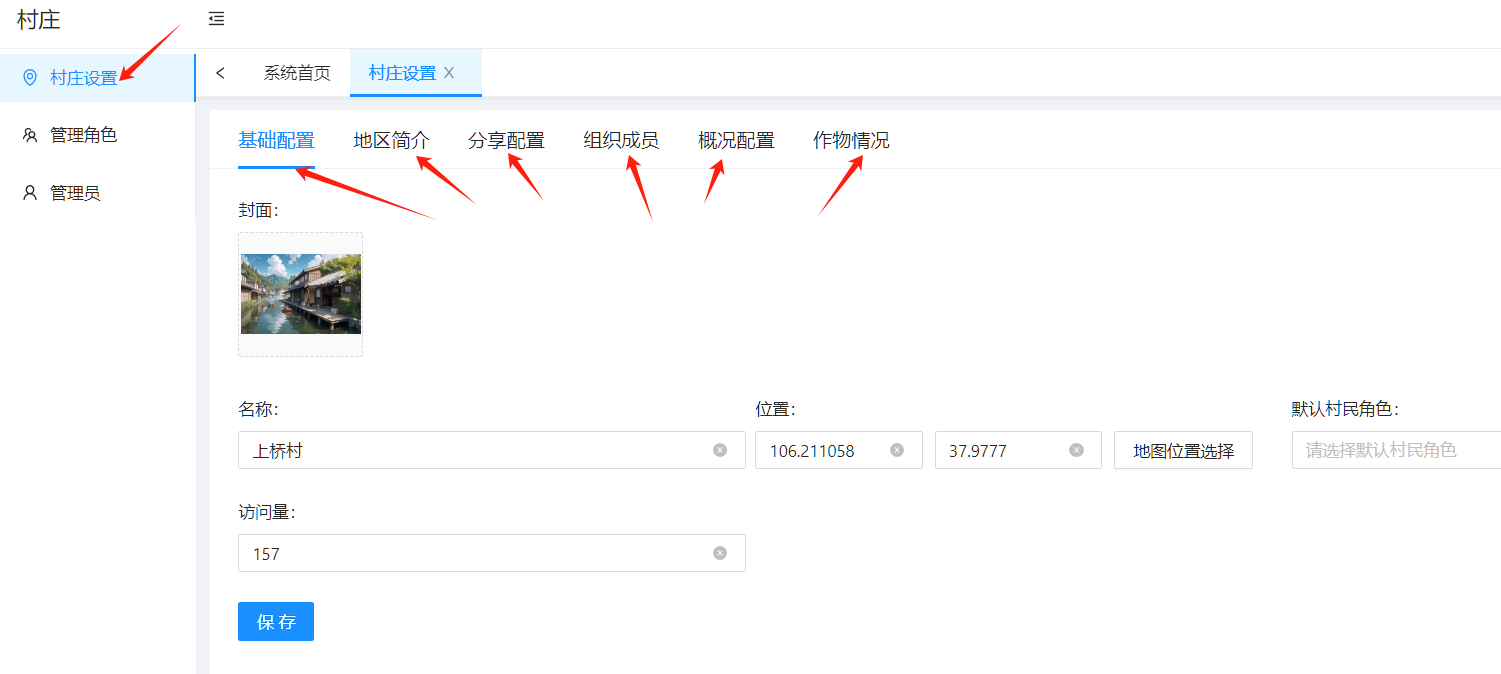1501x674 pixels.
Task: Clear the longitude 106.211058 field
Action: pyautogui.click(x=897, y=450)
